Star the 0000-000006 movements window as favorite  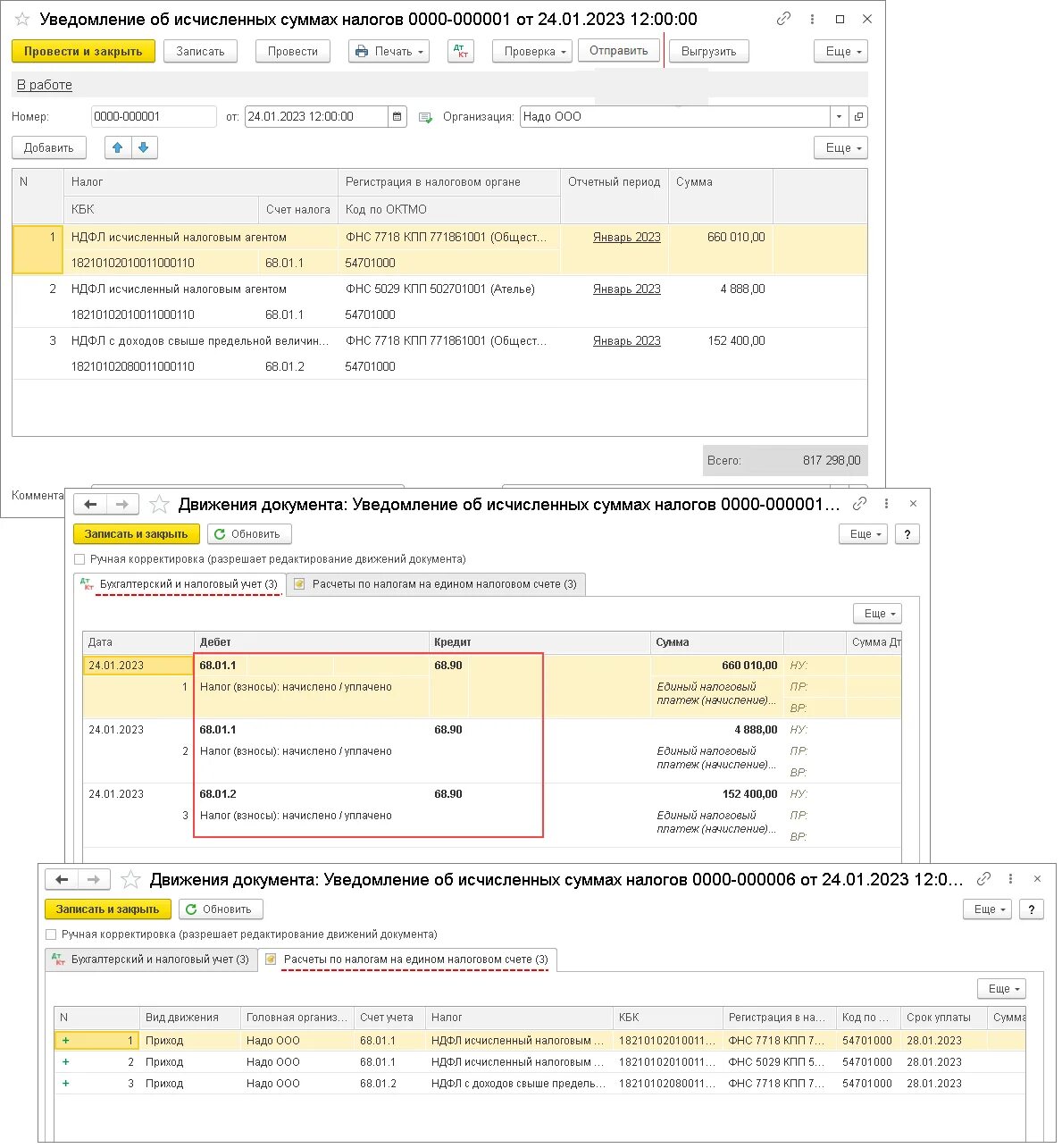click(x=130, y=880)
